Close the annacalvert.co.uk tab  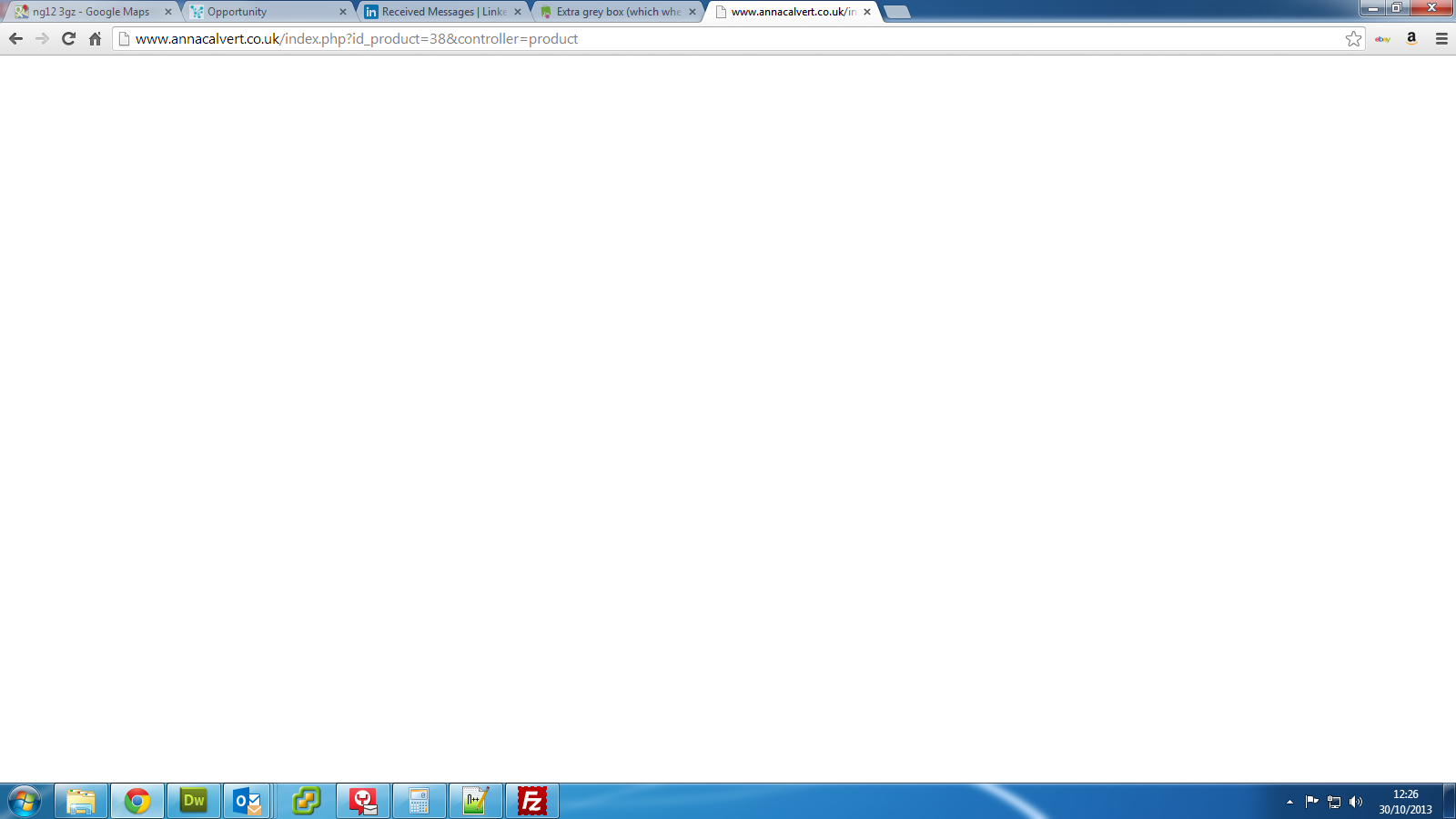[x=867, y=12]
